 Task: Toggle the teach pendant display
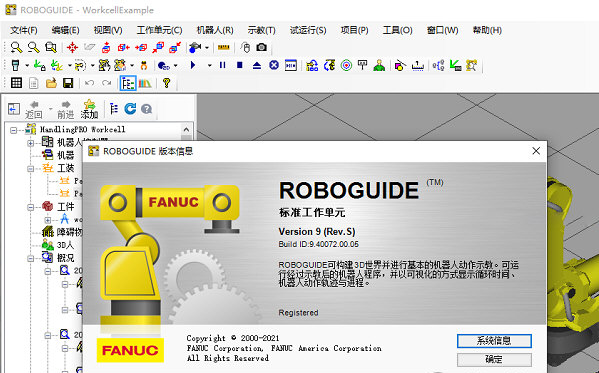pyautogui.click(x=15, y=65)
